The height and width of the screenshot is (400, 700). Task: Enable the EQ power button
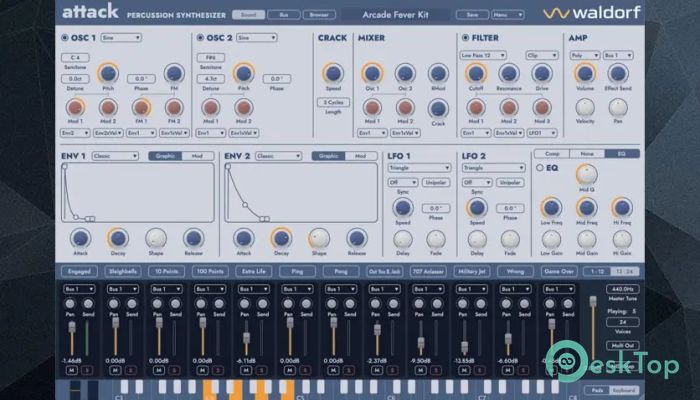pyautogui.click(x=540, y=168)
